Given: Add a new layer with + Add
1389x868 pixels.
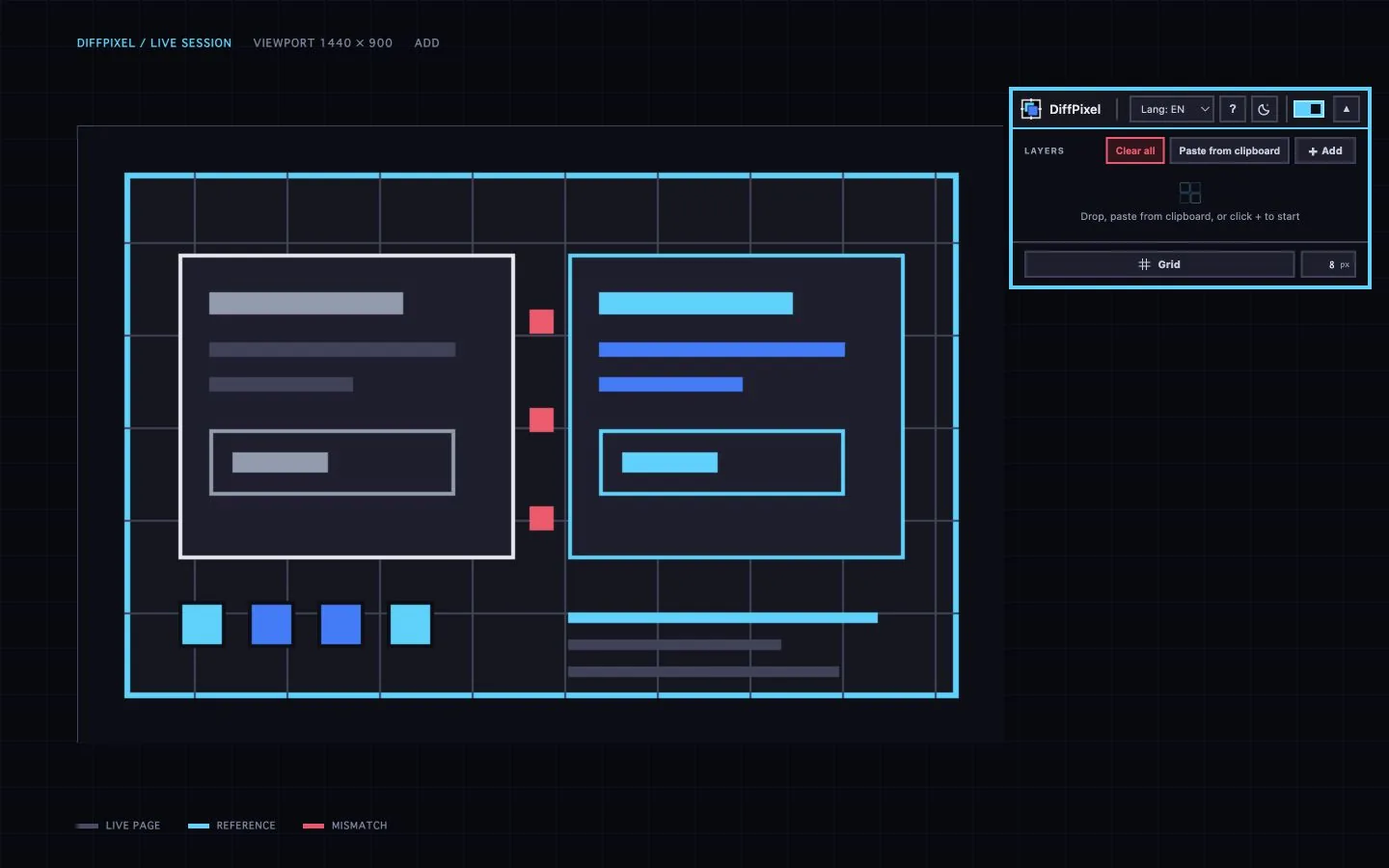Looking at the screenshot, I should coord(1325,150).
